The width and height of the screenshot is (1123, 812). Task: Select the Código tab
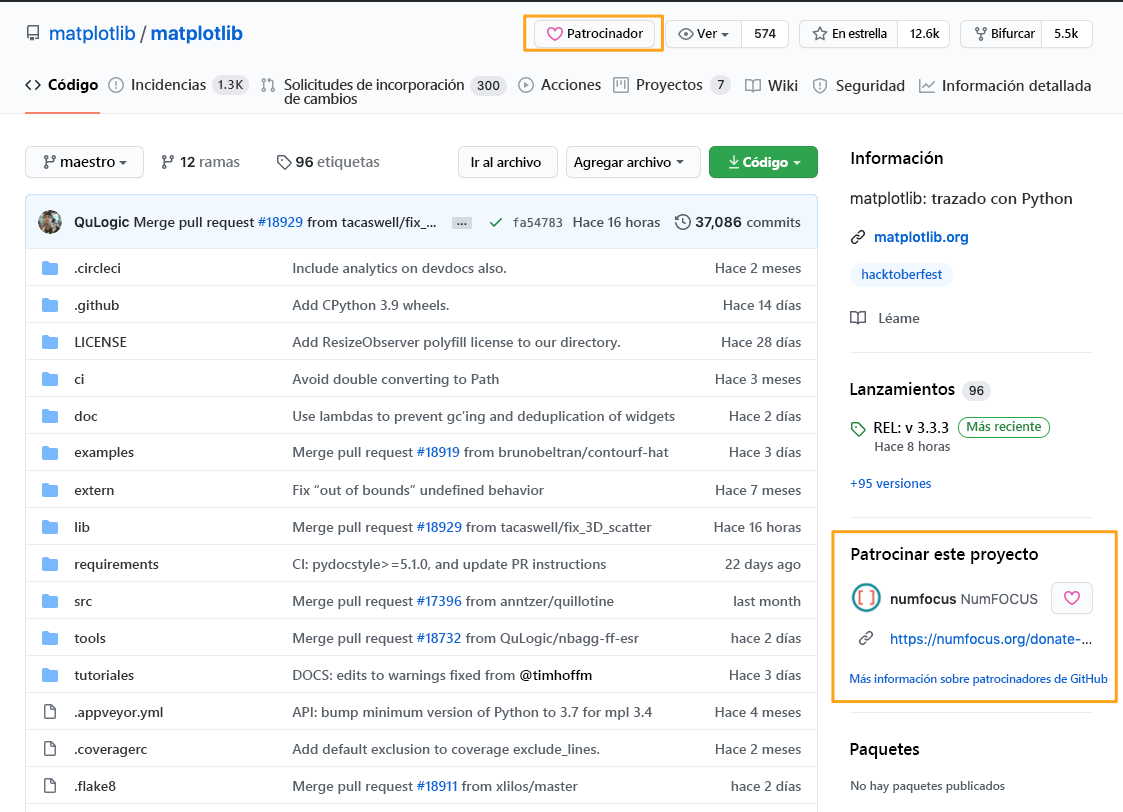(x=62, y=85)
